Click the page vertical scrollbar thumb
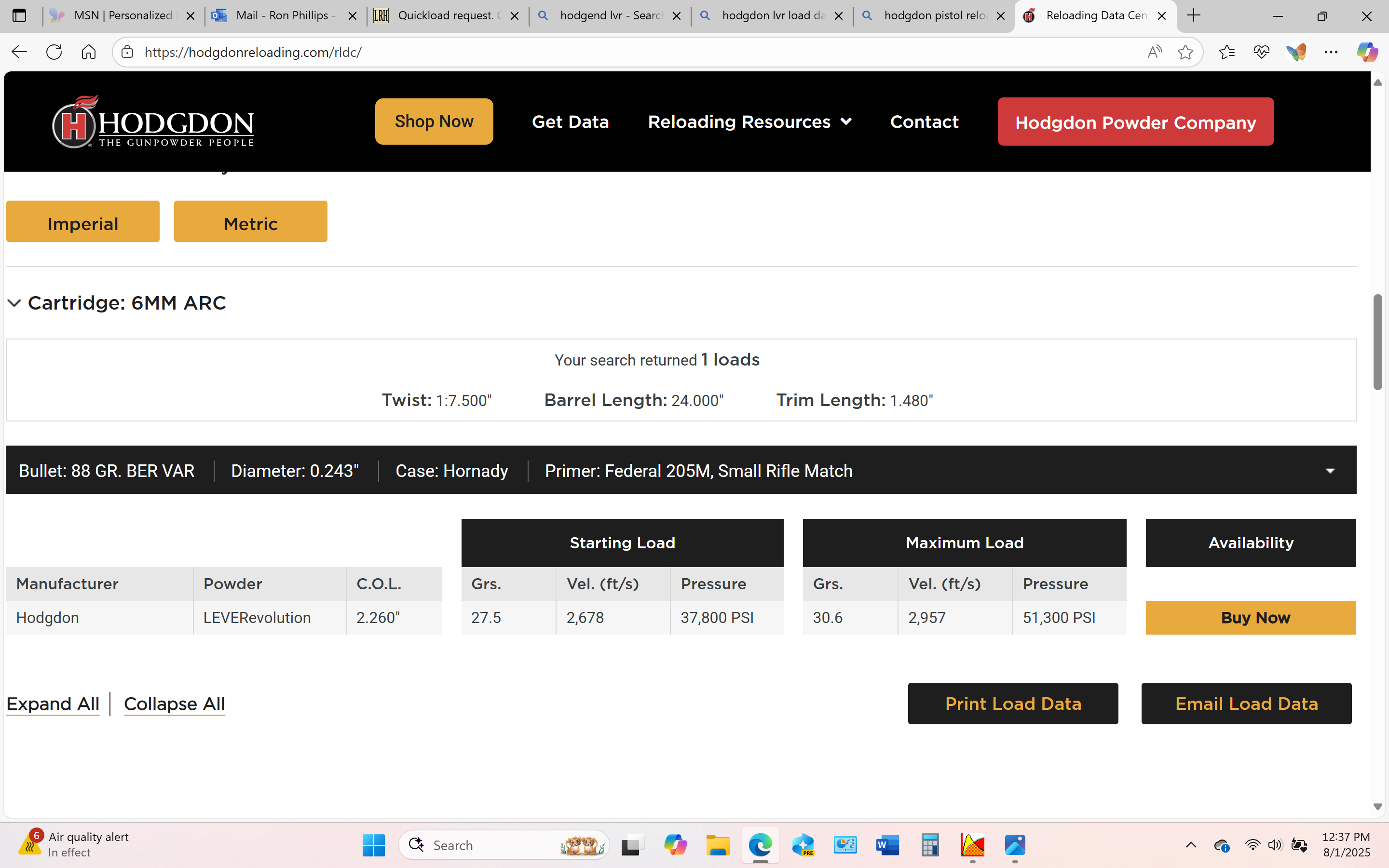 coord(1377,342)
